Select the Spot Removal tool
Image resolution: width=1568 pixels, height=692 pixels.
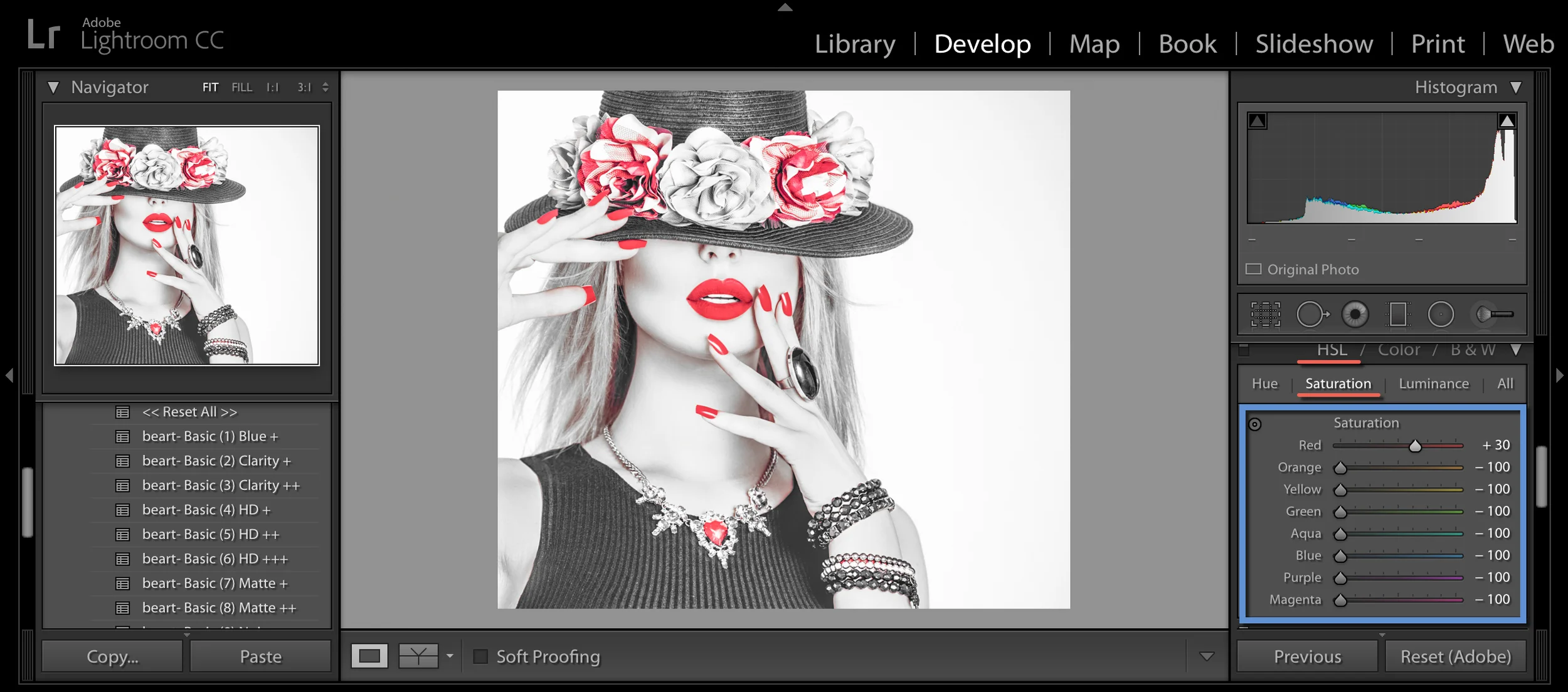[1311, 315]
